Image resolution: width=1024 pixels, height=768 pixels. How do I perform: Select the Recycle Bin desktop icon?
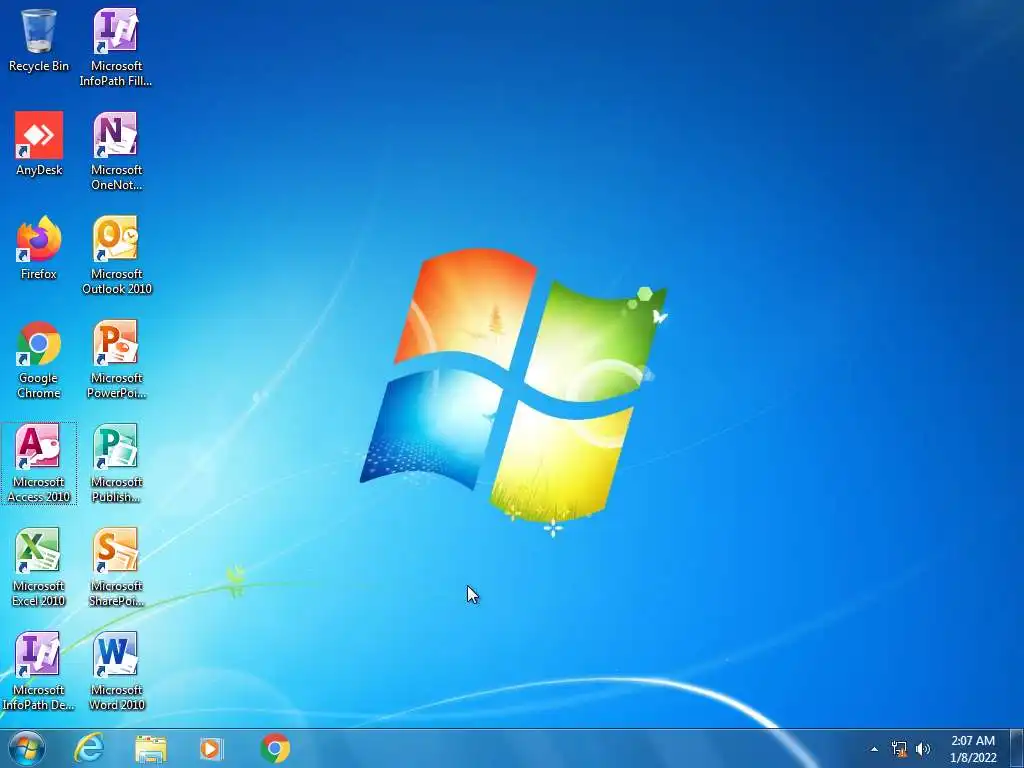(39, 40)
